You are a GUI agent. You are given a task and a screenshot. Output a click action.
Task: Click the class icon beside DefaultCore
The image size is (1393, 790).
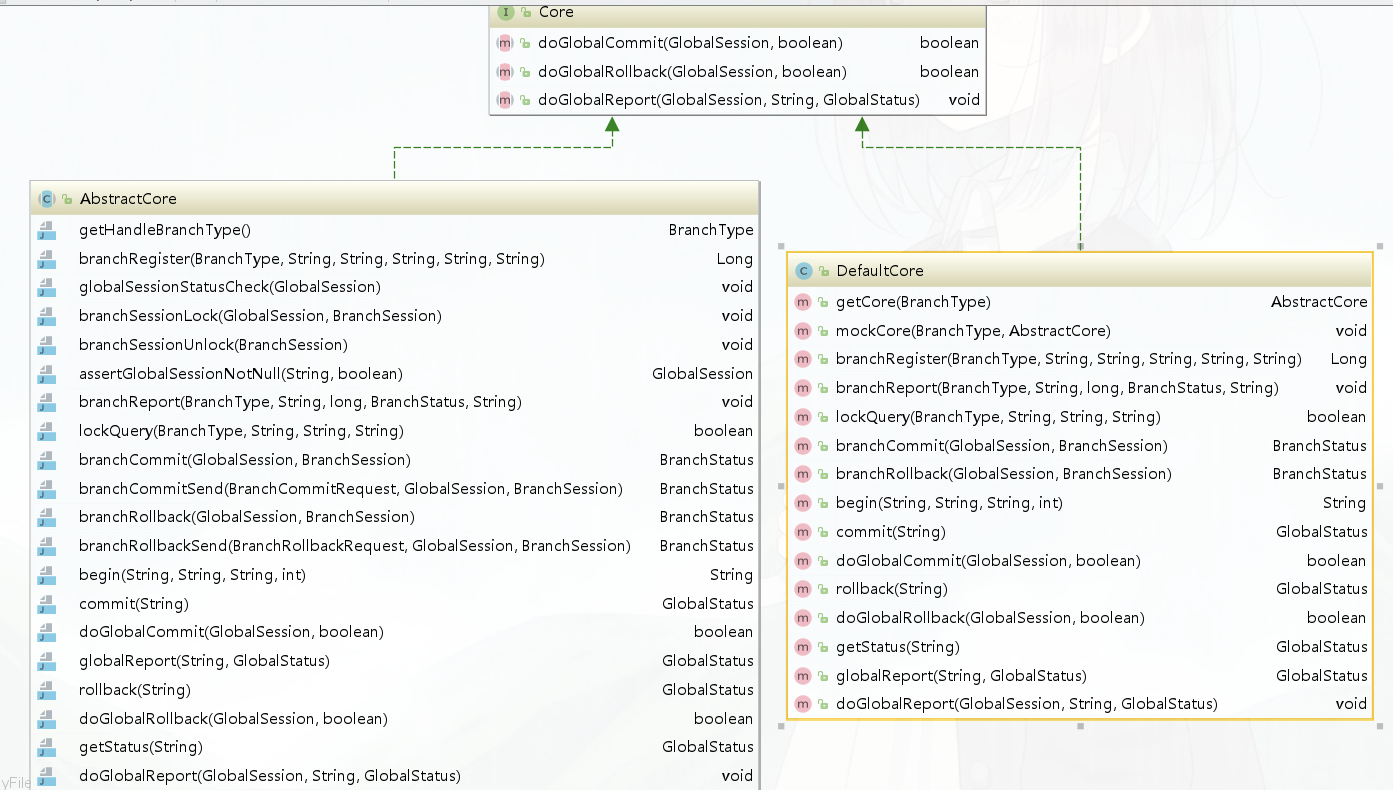803,271
